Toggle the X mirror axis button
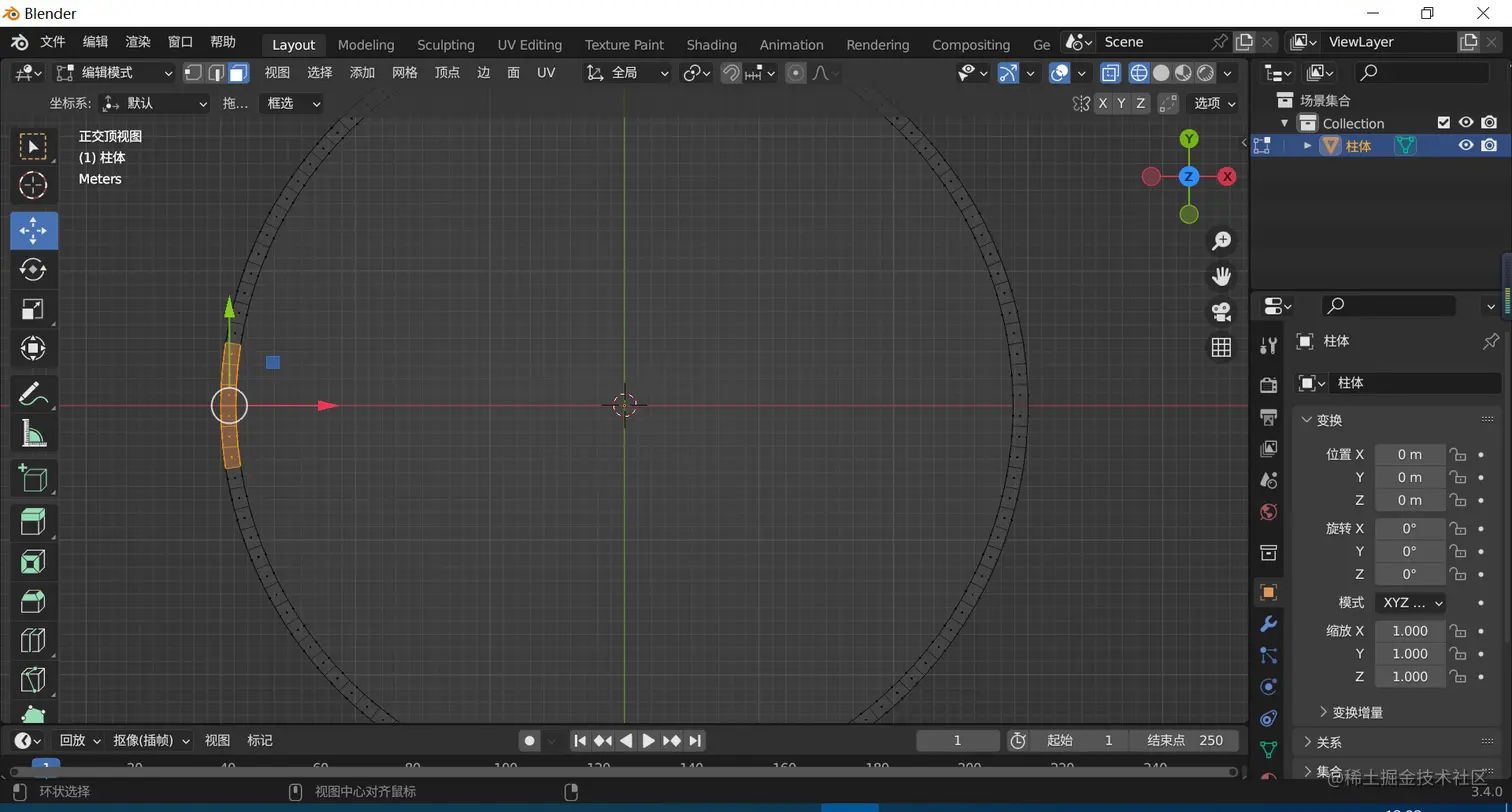This screenshot has width=1512, height=812. click(1102, 103)
